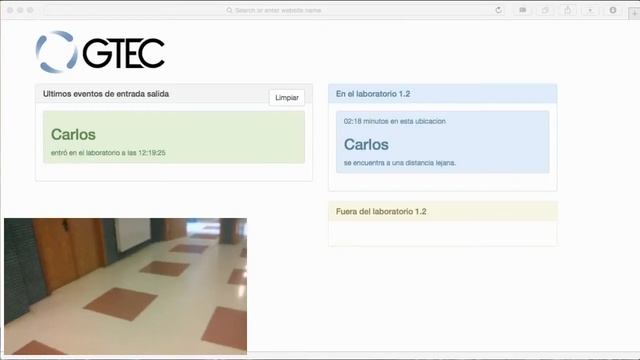Viewport: 640px width, 360px height.
Task: Click the hallway camera video thumbnail
Action: 125,286
